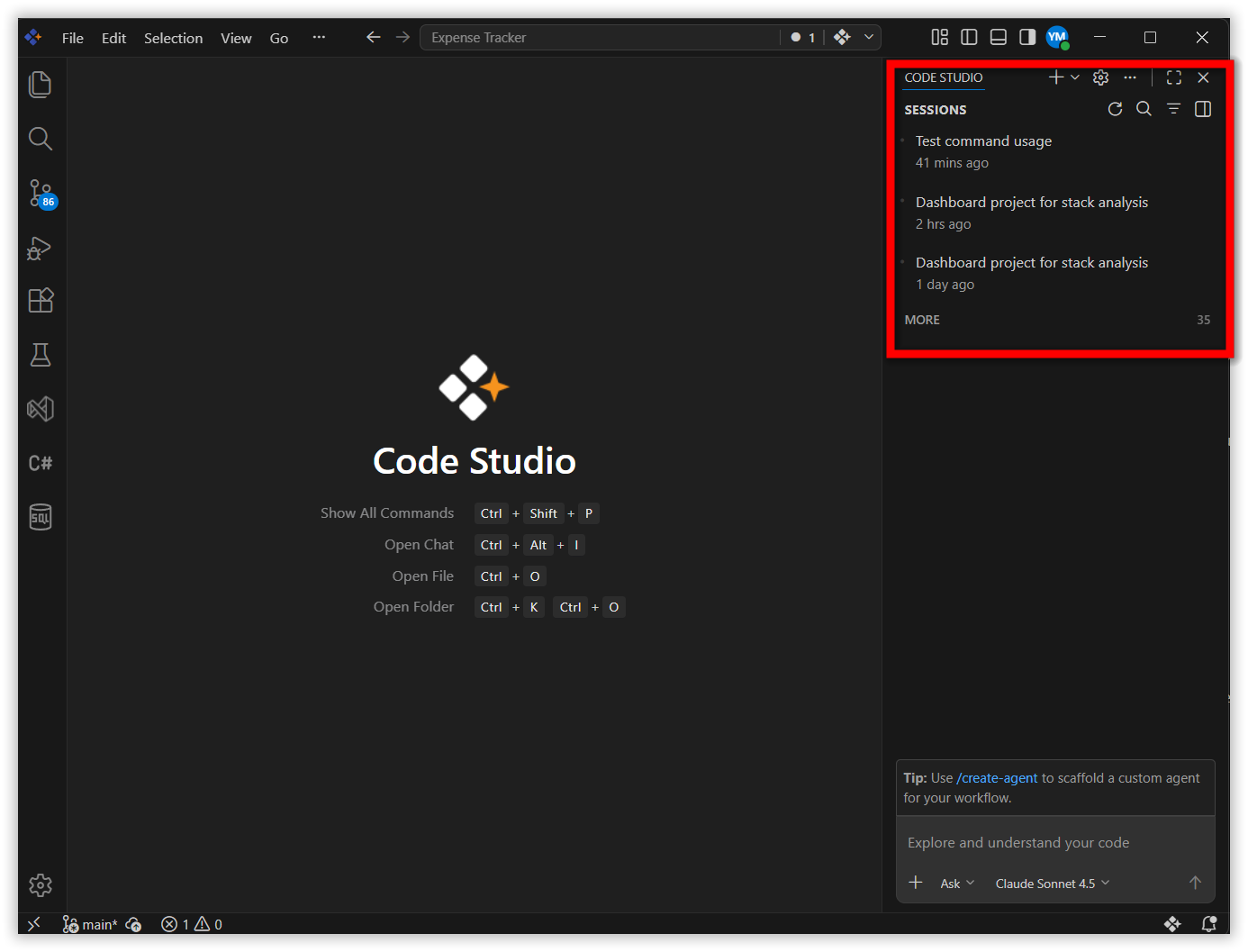Click the /create-agent link in tip
This screenshot has width=1248, height=952.
997,778
